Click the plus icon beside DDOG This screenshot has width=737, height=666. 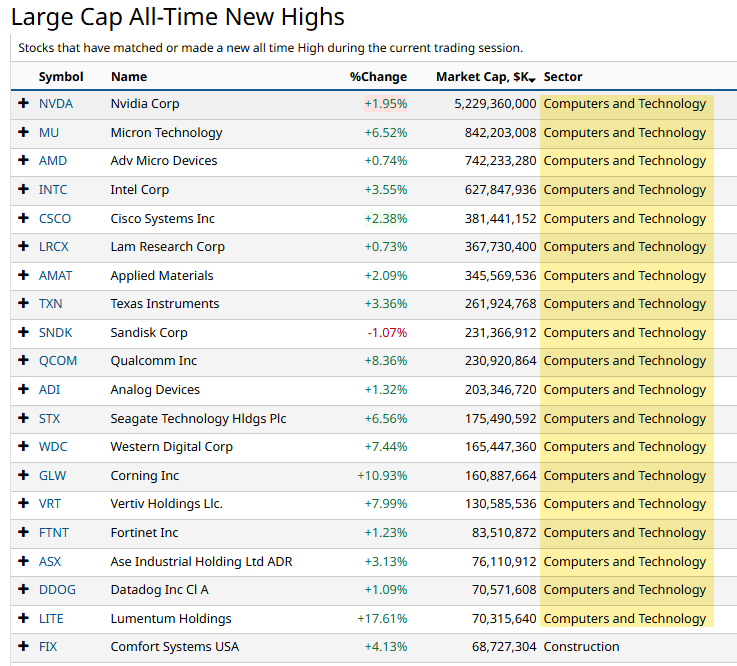coord(24,589)
